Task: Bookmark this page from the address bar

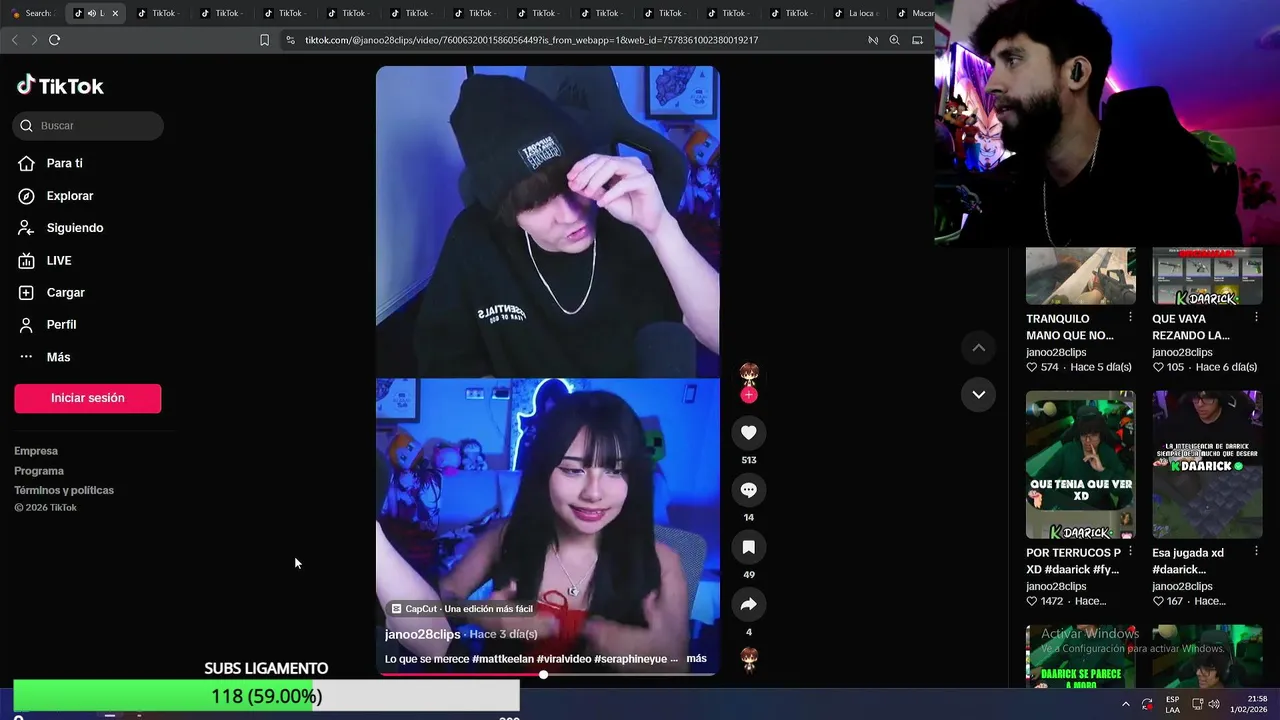Action: 264,40
